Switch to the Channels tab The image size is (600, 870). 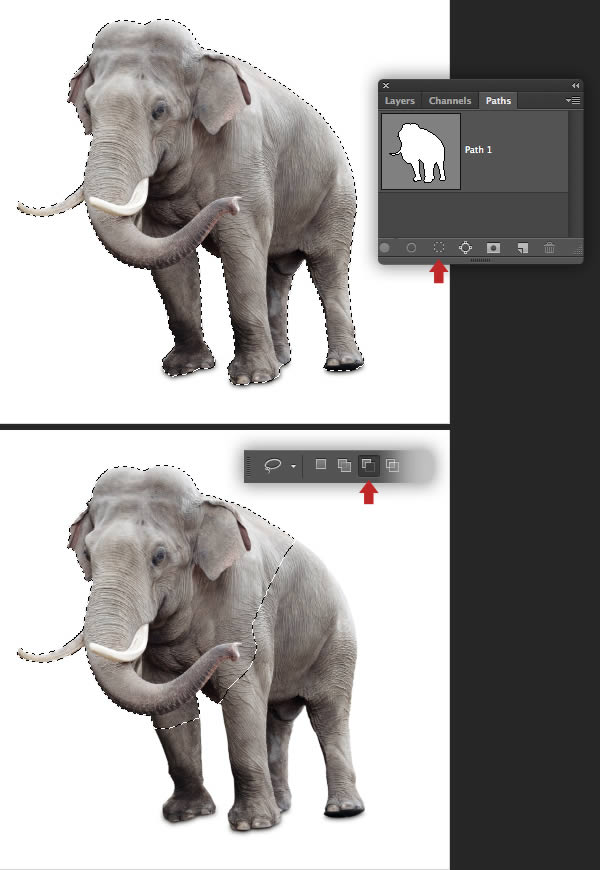pos(450,100)
